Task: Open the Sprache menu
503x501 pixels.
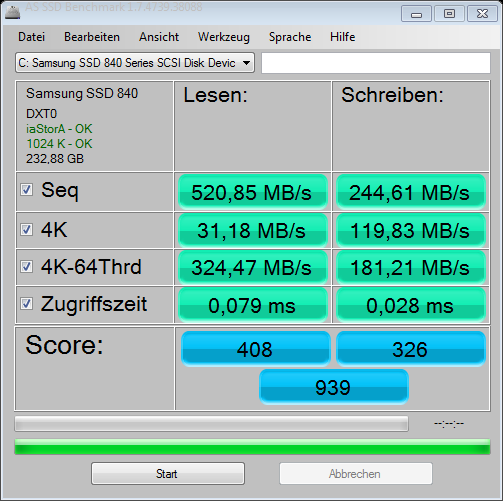Action: (290, 37)
